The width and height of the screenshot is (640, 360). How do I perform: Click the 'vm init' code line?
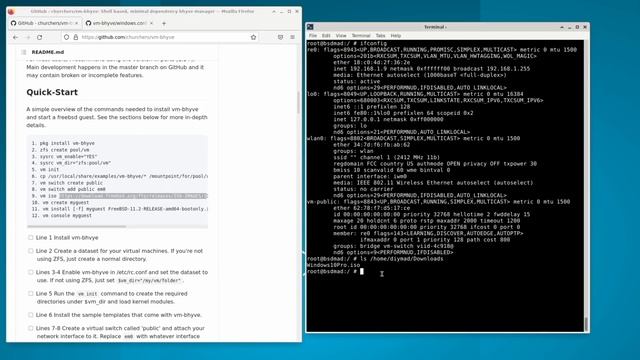pyautogui.click(x=49, y=169)
